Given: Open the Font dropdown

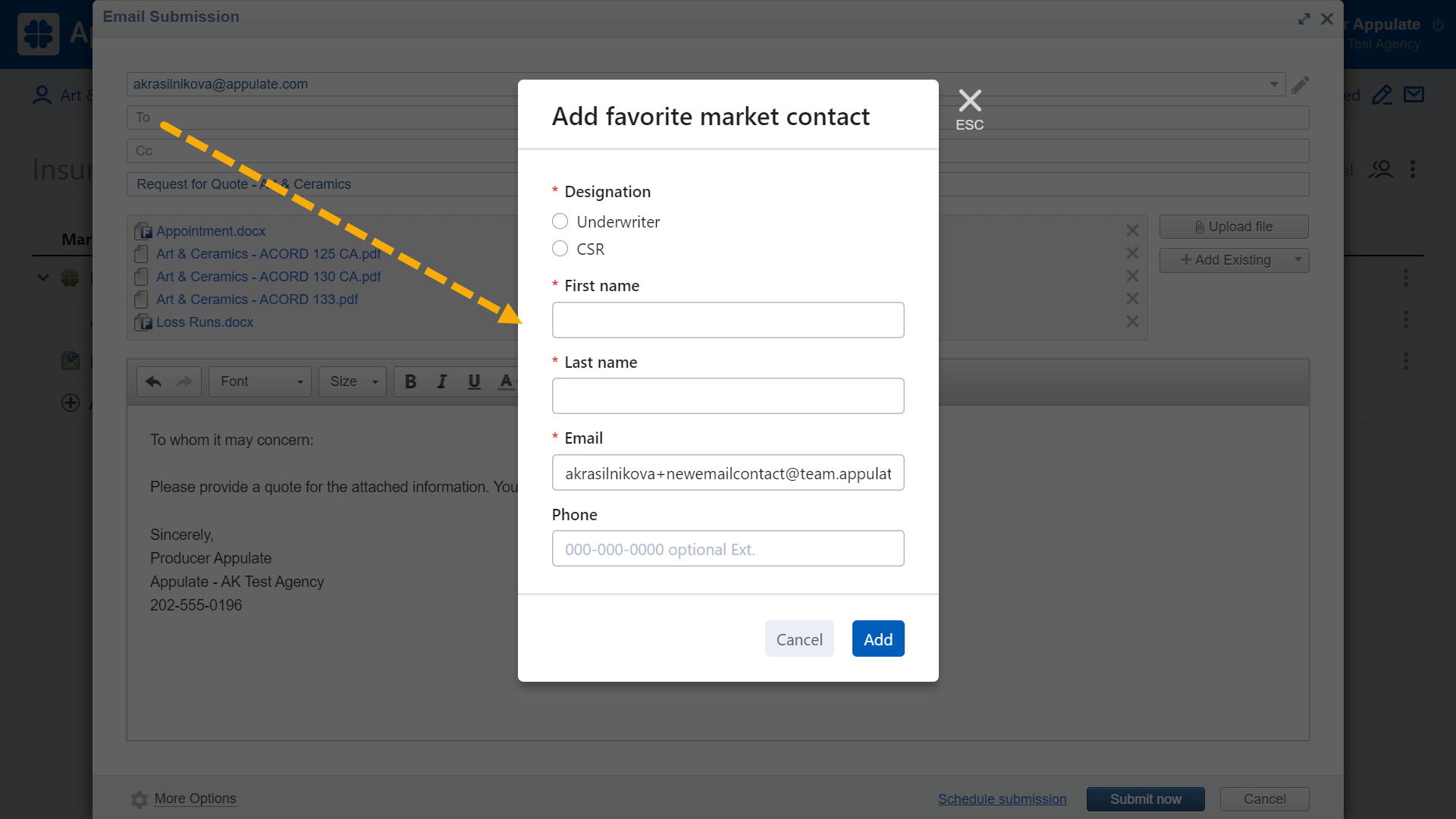Looking at the screenshot, I should pos(260,381).
